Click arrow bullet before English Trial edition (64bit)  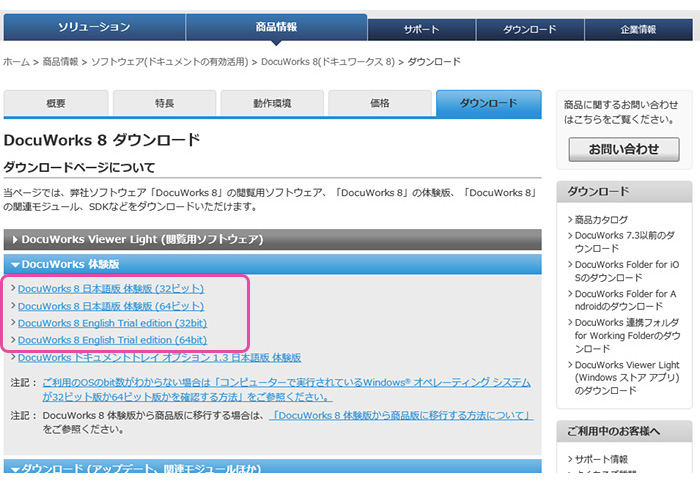(13, 340)
